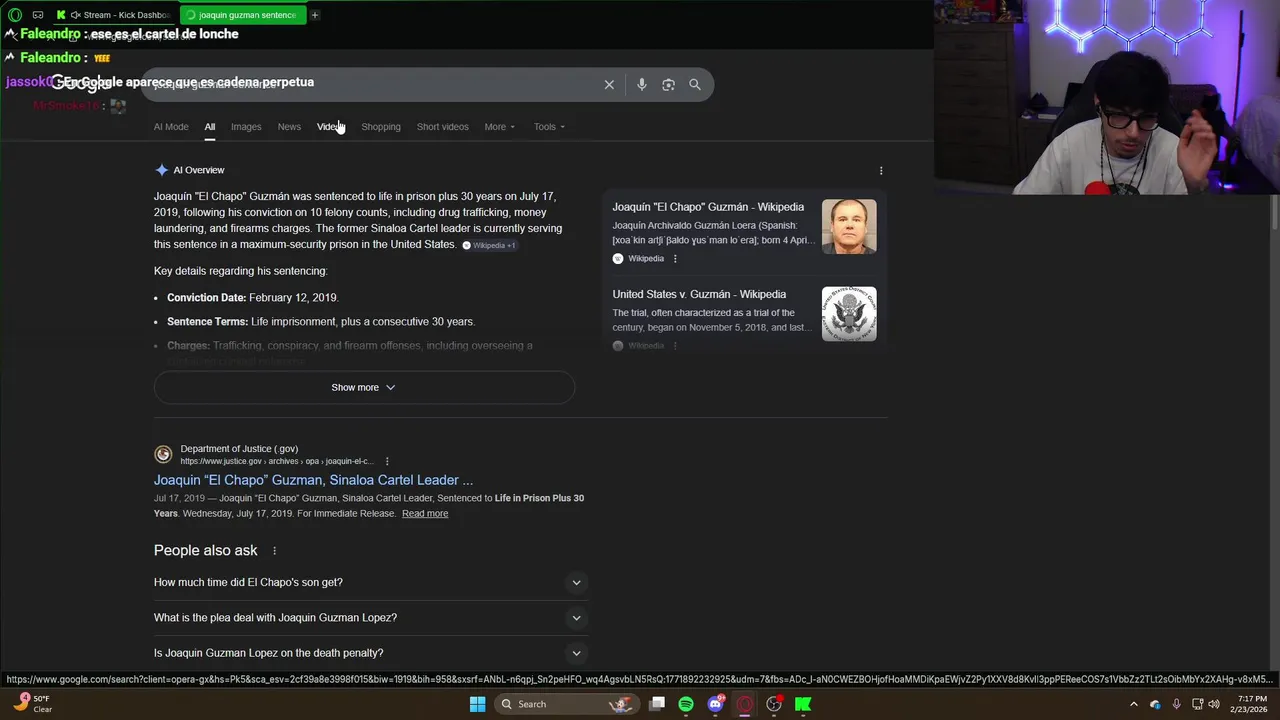Select the News search tab
Screen dimensions: 1280x720
[289, 127]
